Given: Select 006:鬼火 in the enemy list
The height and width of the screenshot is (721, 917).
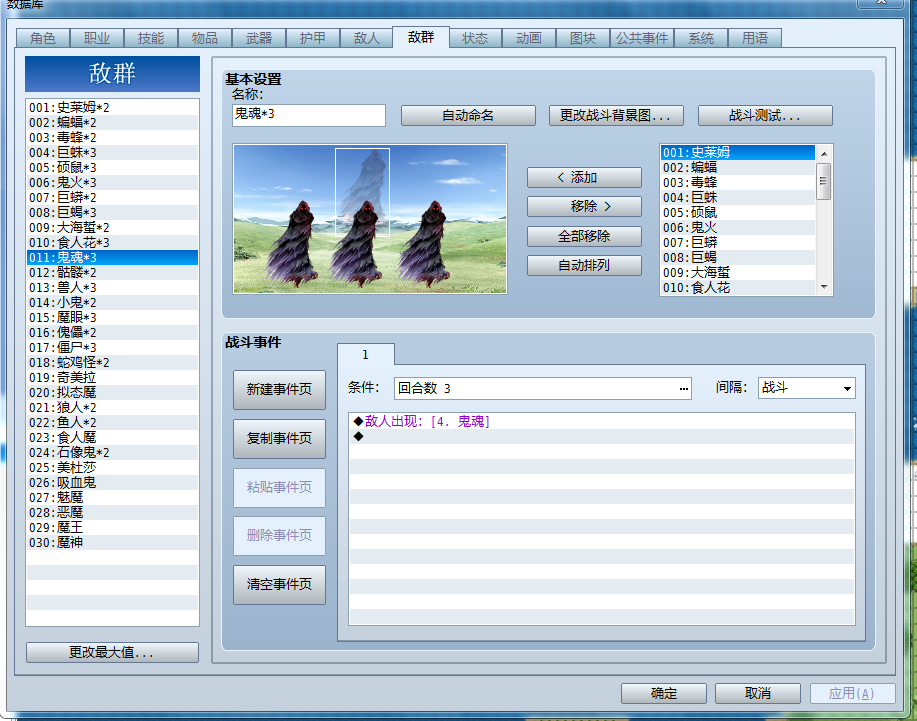Looking at the screenshot, I should point(737,227).
